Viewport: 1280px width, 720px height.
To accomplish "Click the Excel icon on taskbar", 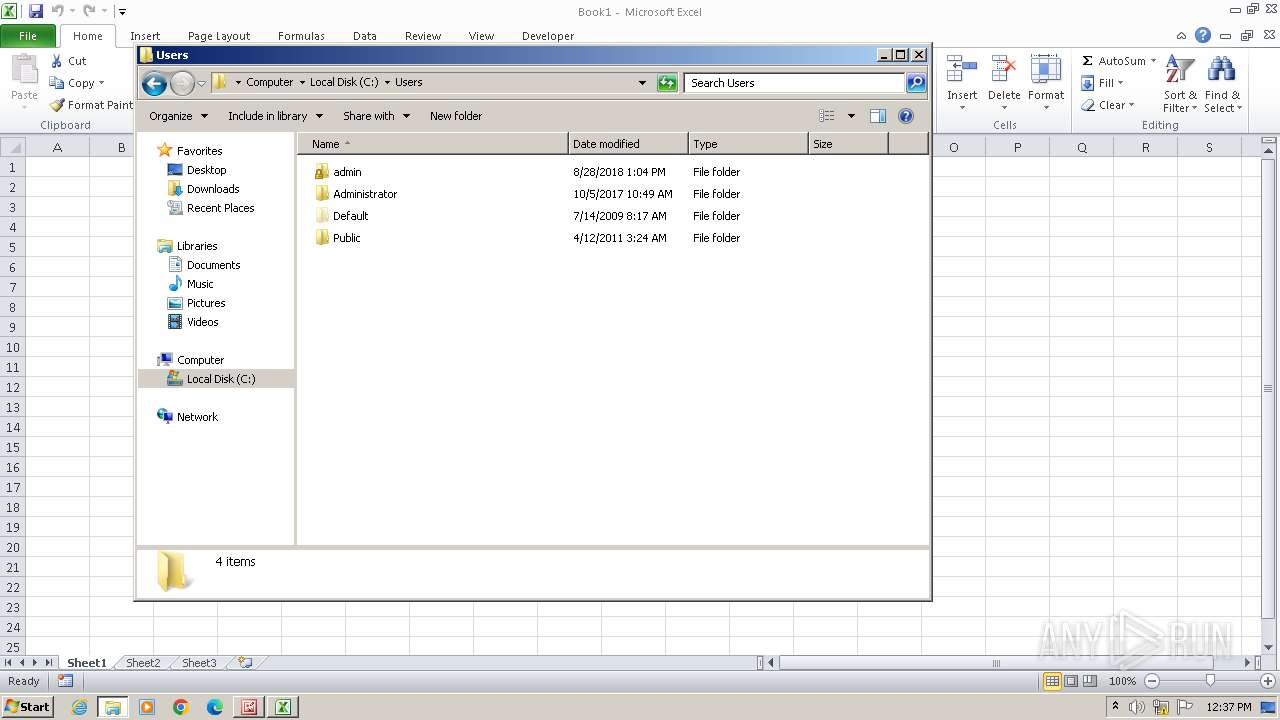I will click(x=283, y=707).
